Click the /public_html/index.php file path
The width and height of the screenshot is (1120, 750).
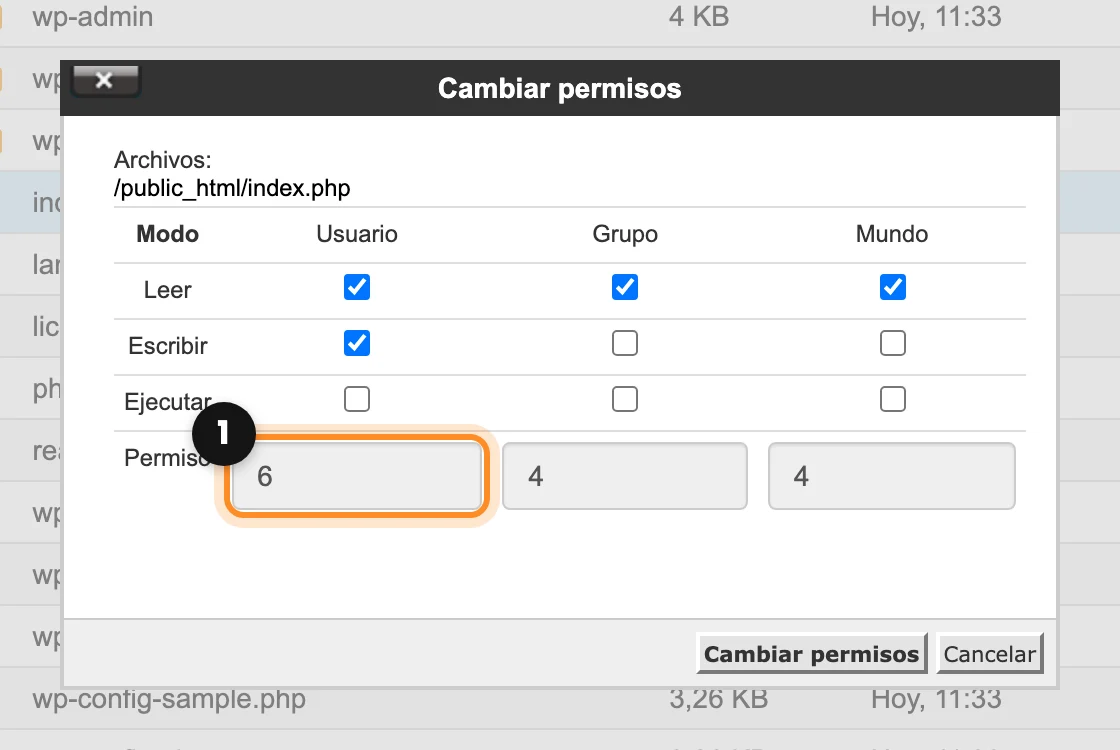(232, 188)
